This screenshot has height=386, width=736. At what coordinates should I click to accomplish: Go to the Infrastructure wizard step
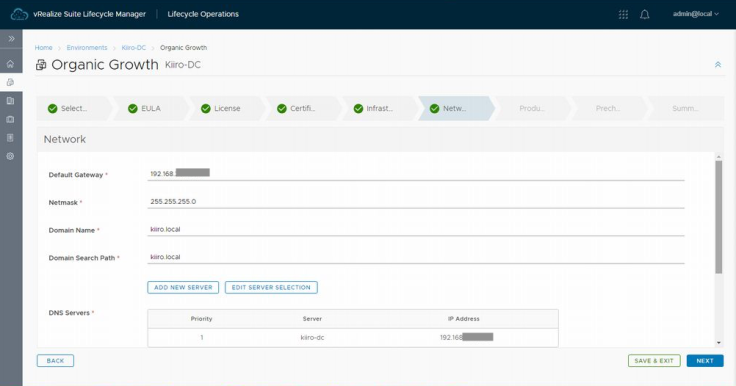[x=379, y=108]
